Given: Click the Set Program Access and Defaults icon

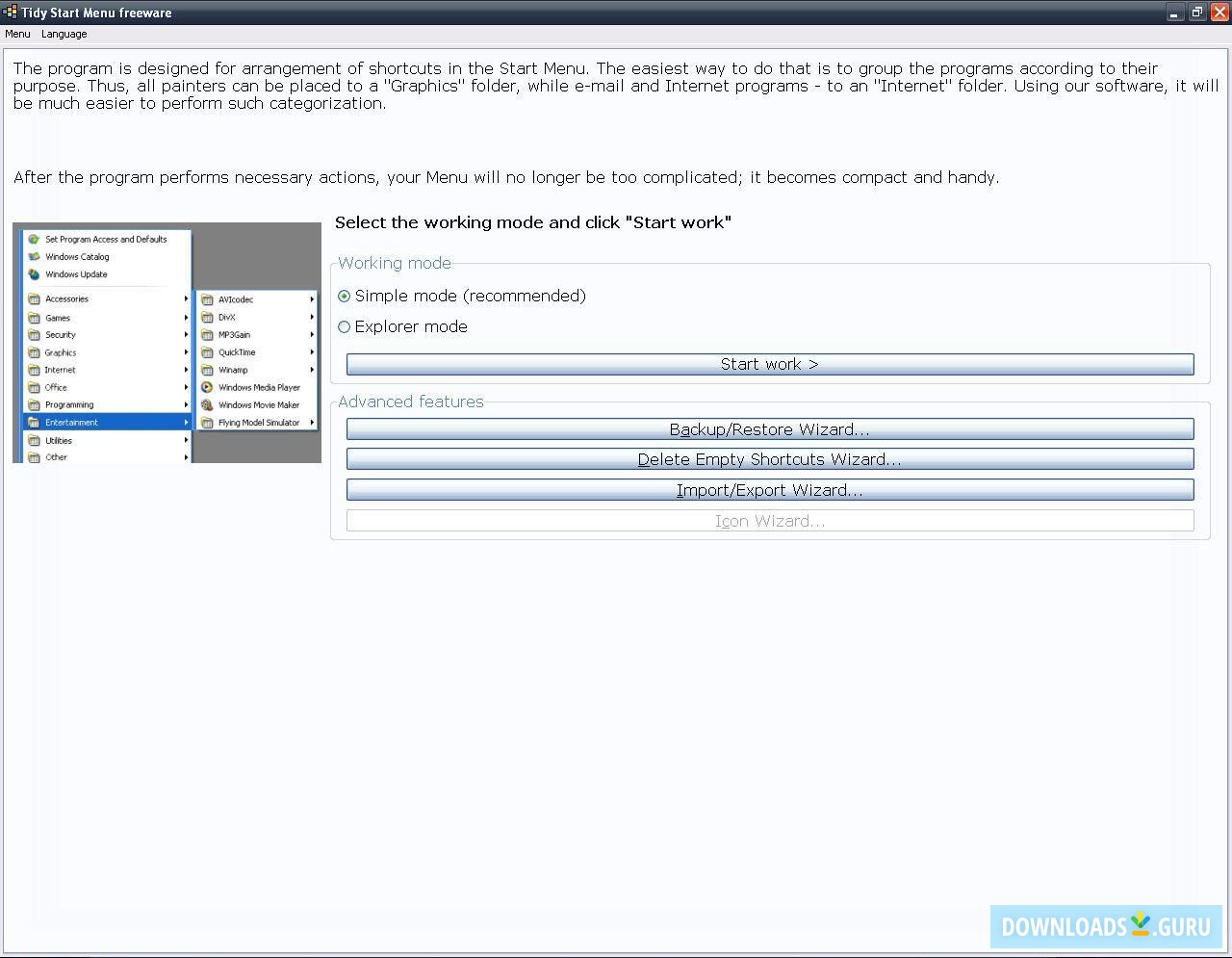Looking at the screenshot, I should [x=34, y=239].
